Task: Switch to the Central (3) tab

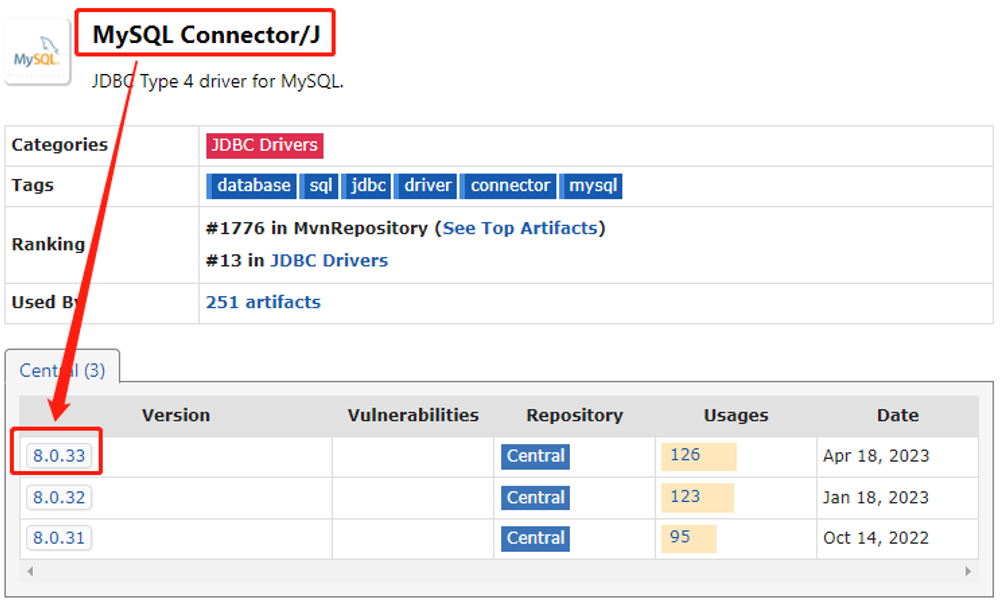Action: point(62,370)
